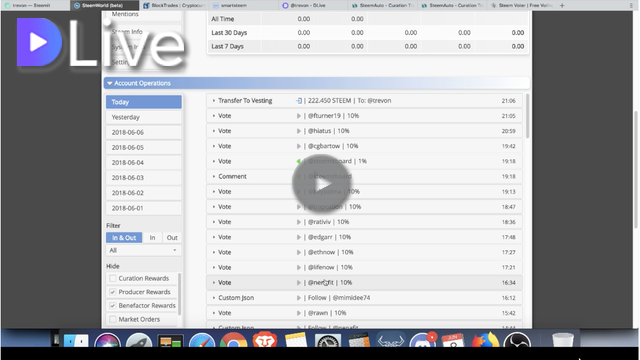Uncheck Producer Rewards hide checkbox
640x360 pixels.
point(113,292)
